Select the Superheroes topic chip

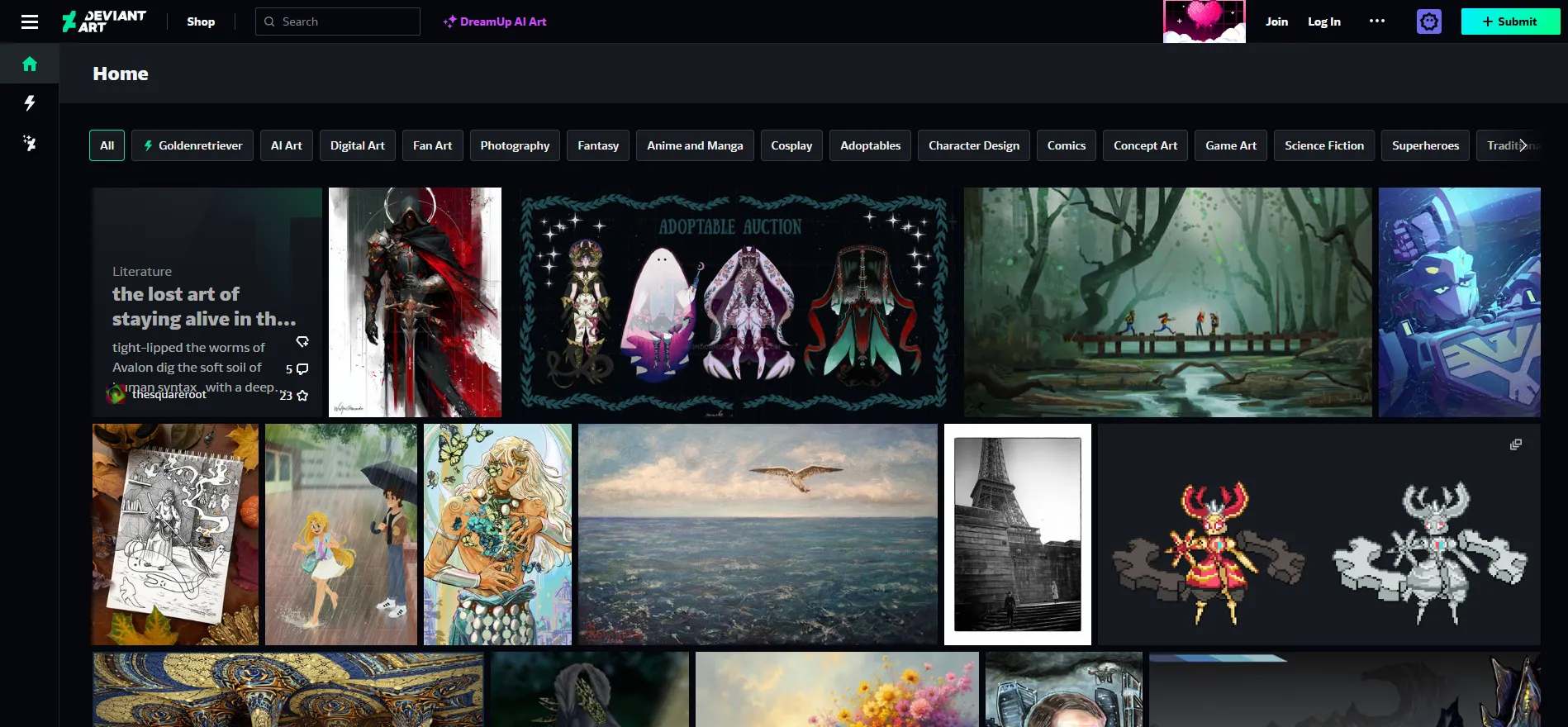click(x=1426, y=145)
